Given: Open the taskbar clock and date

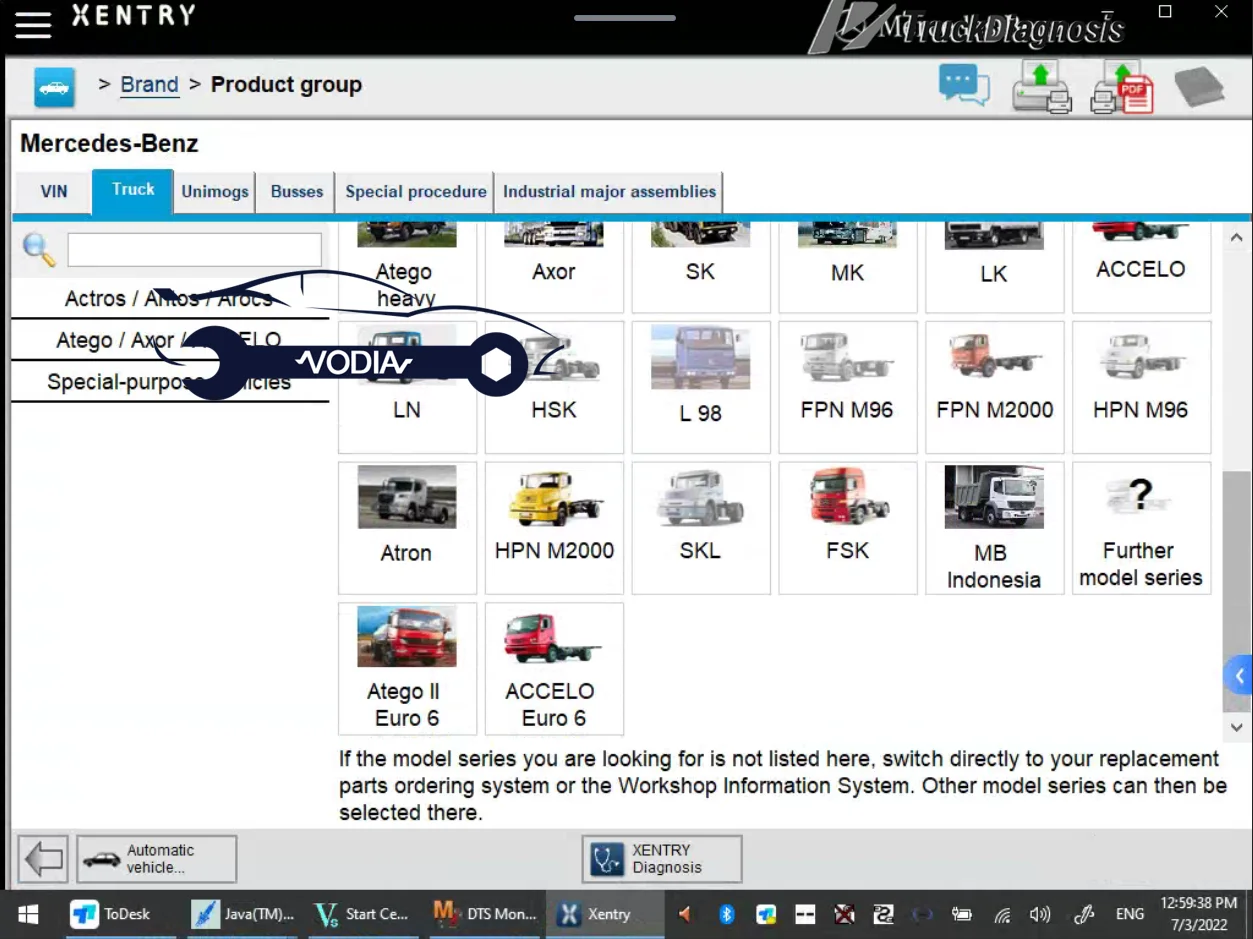Looking at the screenshot, I should tap(1199, 914).
